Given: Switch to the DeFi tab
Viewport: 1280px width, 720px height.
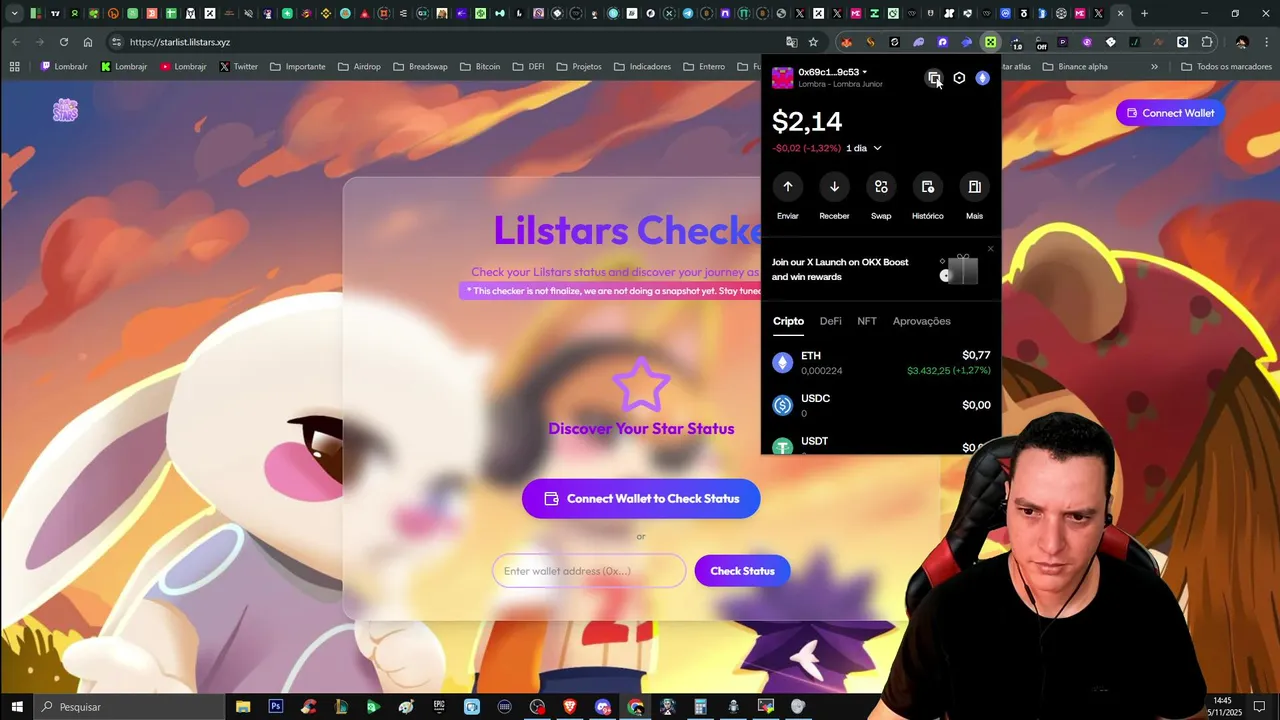Looking at the screenshot, I should click(x=830, y=321).
